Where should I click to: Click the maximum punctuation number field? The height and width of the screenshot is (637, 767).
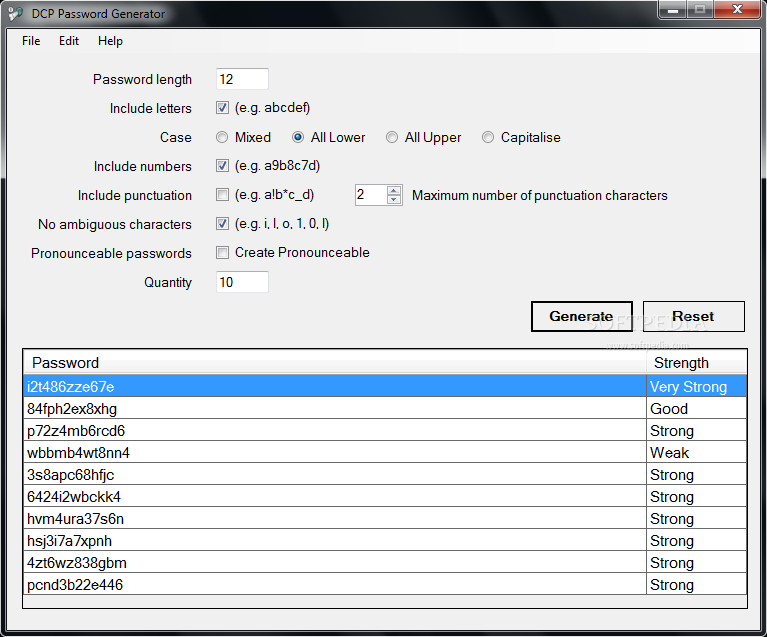(x=371, y=195)
